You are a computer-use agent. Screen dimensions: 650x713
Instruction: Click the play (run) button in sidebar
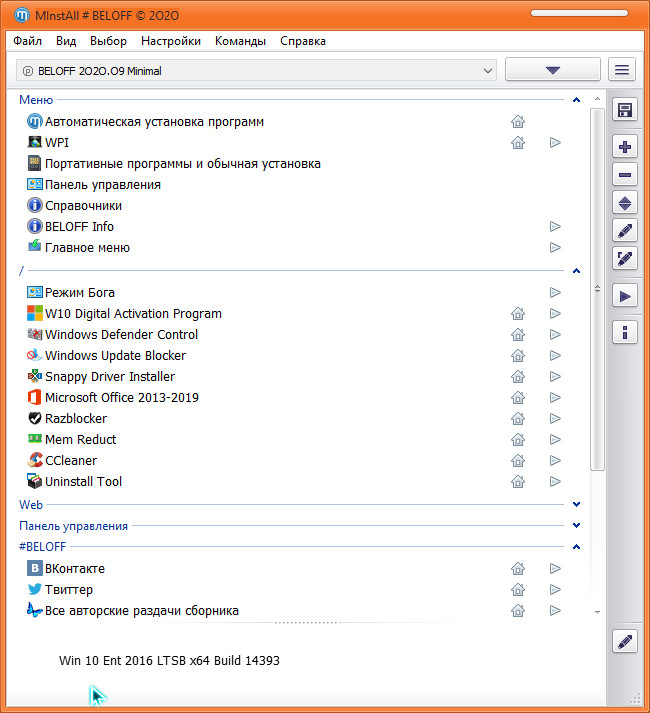pos(625,296)
